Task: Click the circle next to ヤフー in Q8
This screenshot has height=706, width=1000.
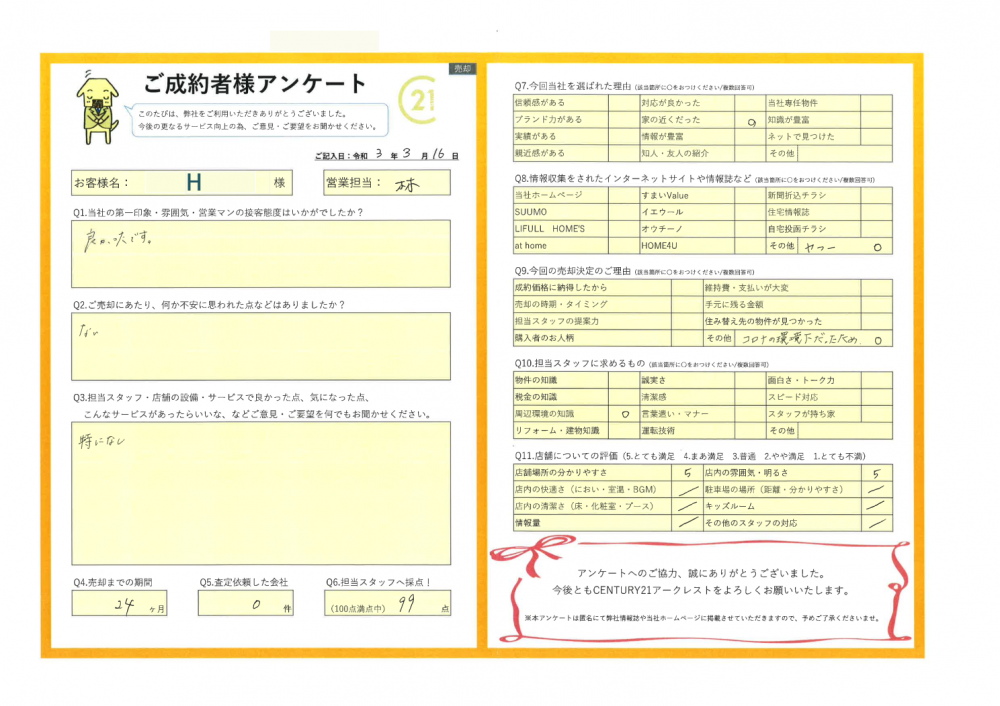Action: tap(877, 246)
